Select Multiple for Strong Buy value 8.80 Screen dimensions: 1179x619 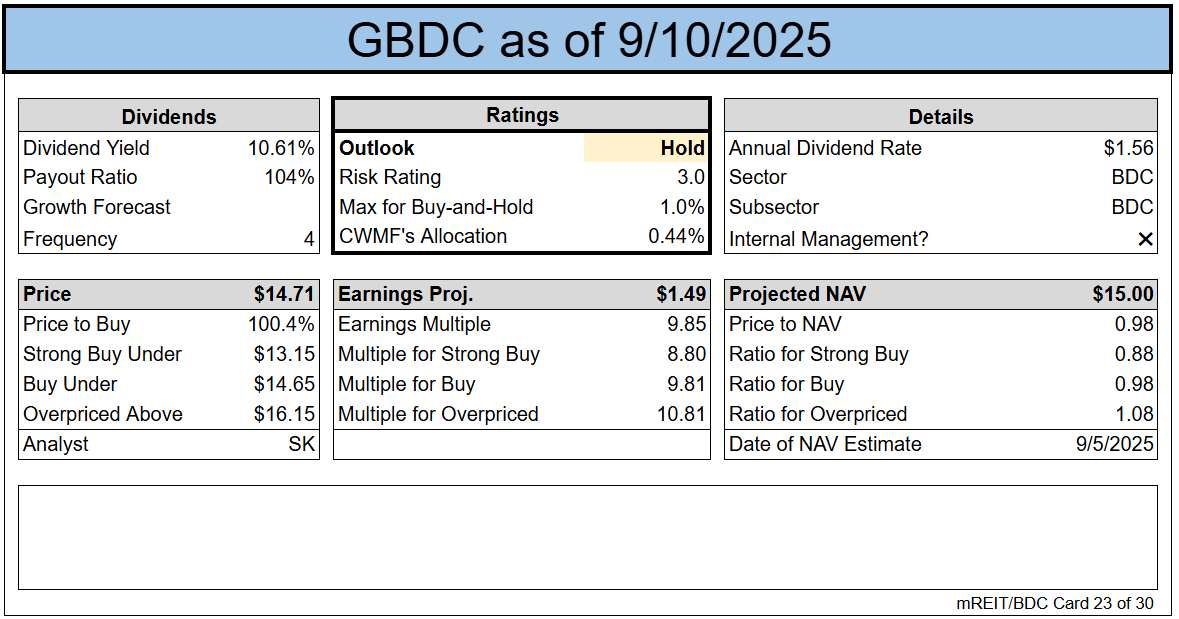686,354
